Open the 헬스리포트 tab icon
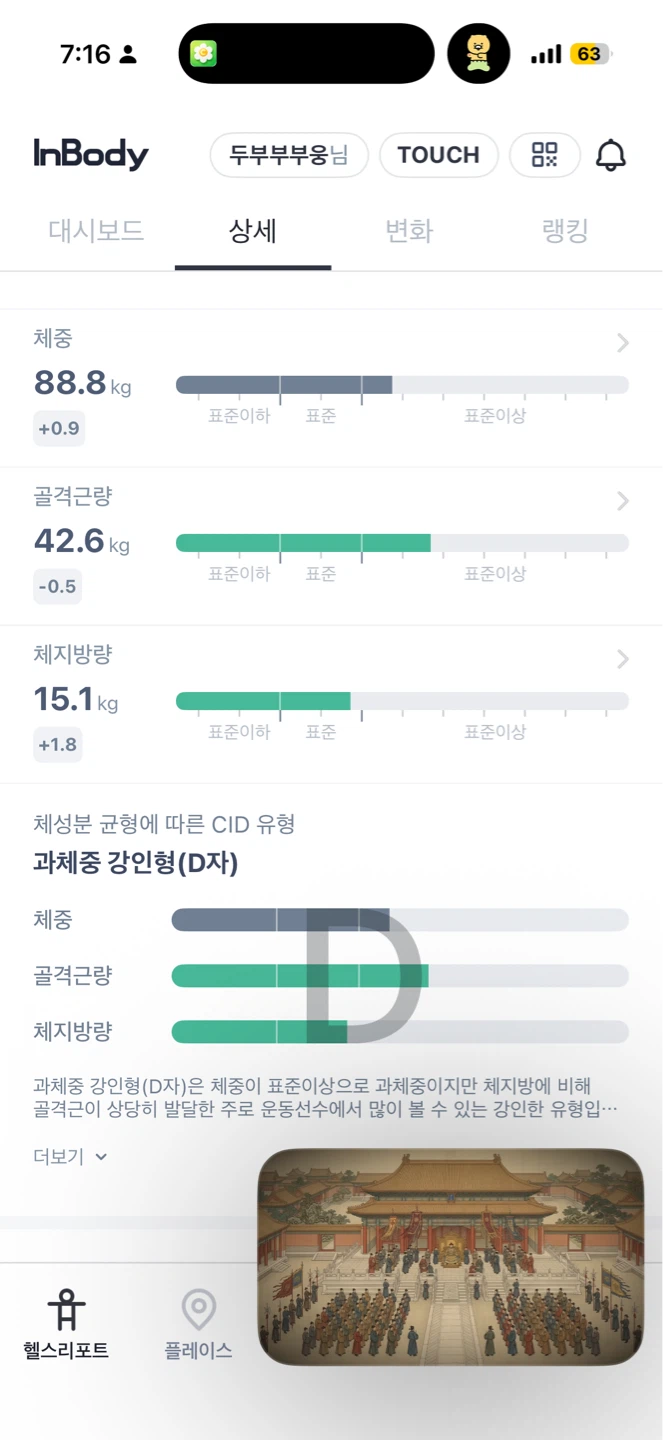663x1440 pixels. point(66,1309)
